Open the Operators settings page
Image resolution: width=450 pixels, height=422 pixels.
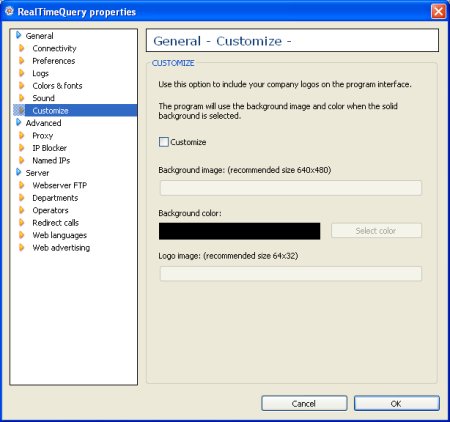coord(50,210)
